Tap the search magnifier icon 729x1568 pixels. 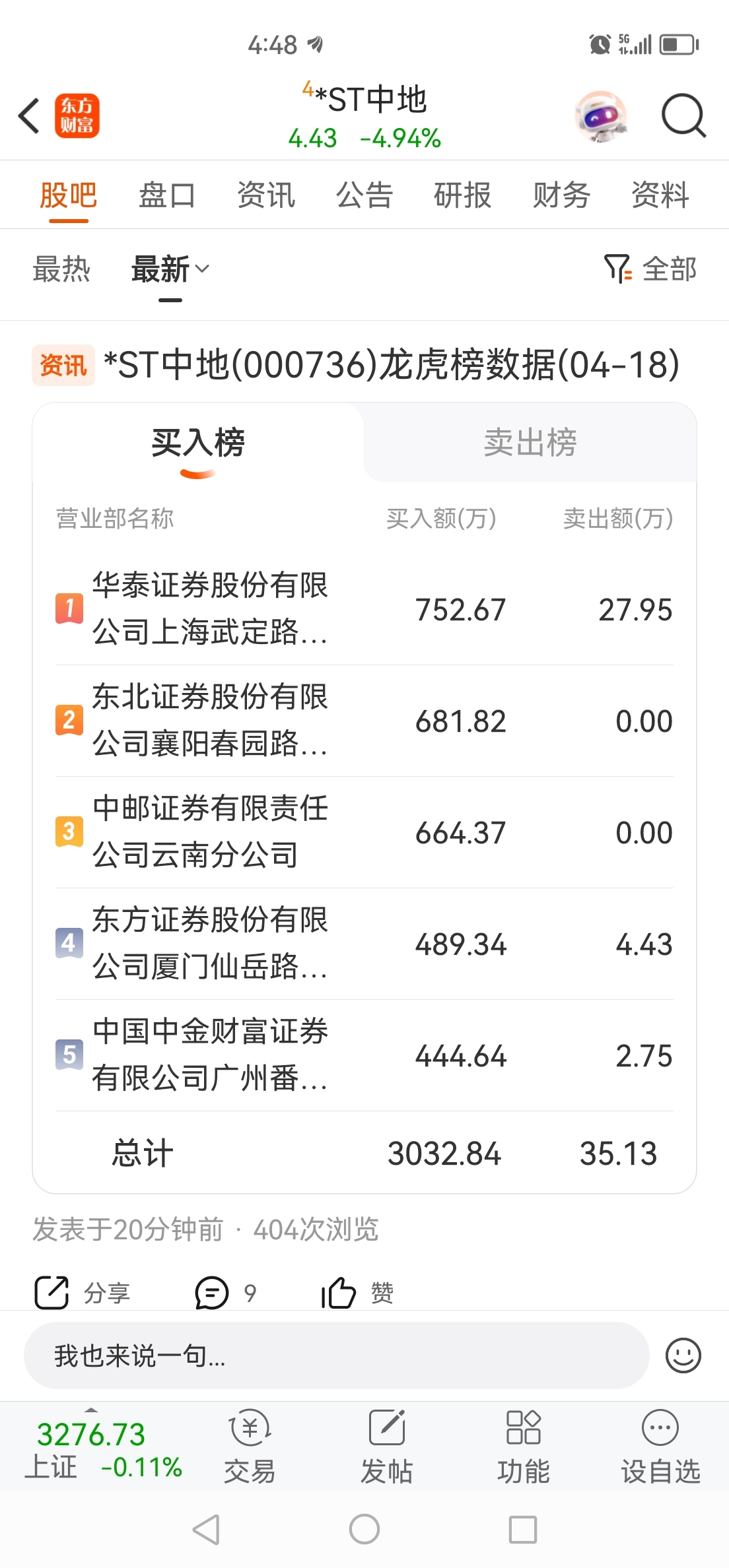tap(683, 115)
